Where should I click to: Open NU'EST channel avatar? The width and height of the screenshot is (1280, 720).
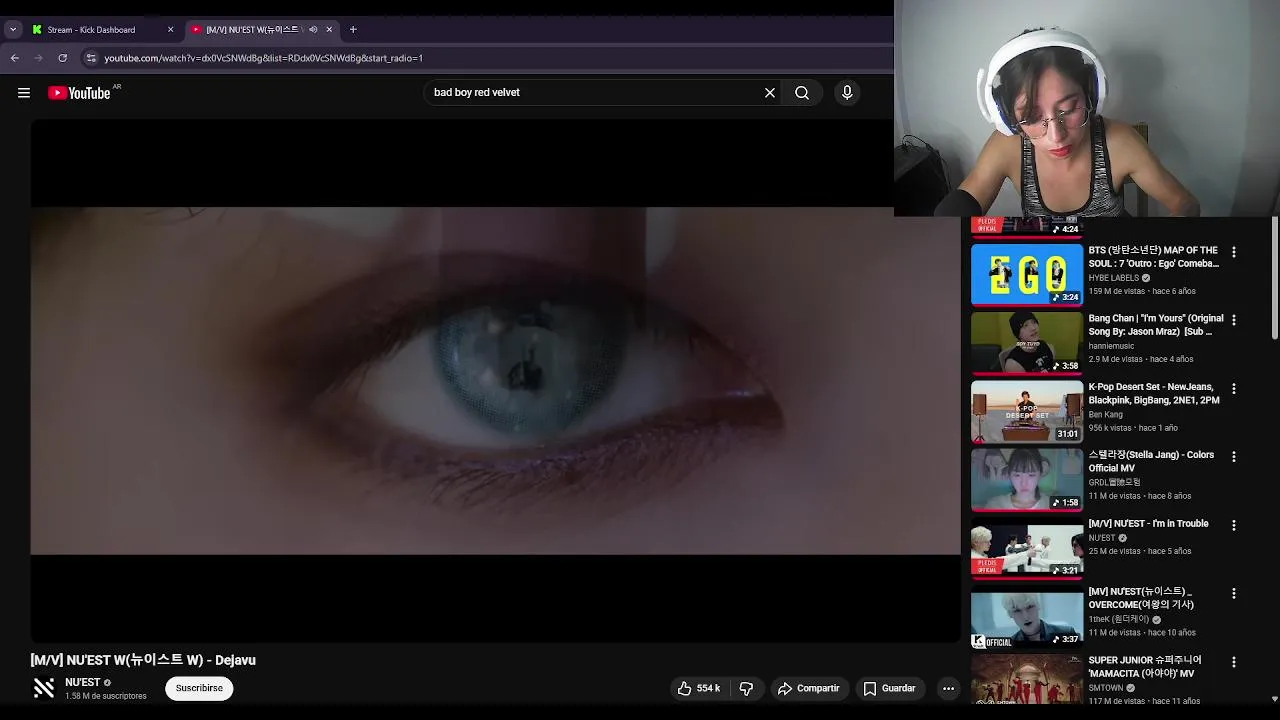(44, 688)
